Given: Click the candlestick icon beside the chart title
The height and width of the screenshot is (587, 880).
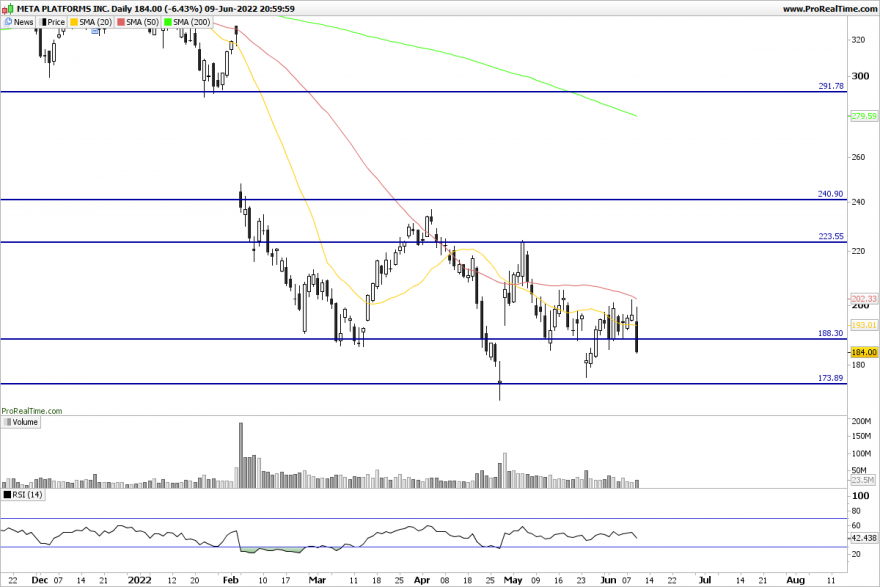Looking at the screenshot, I should 8,8.
